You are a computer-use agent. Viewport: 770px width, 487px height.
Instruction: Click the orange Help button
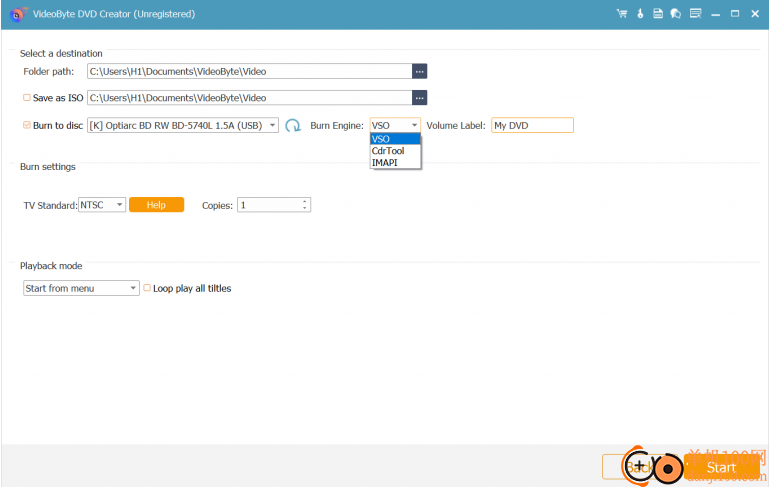point(156,205)
